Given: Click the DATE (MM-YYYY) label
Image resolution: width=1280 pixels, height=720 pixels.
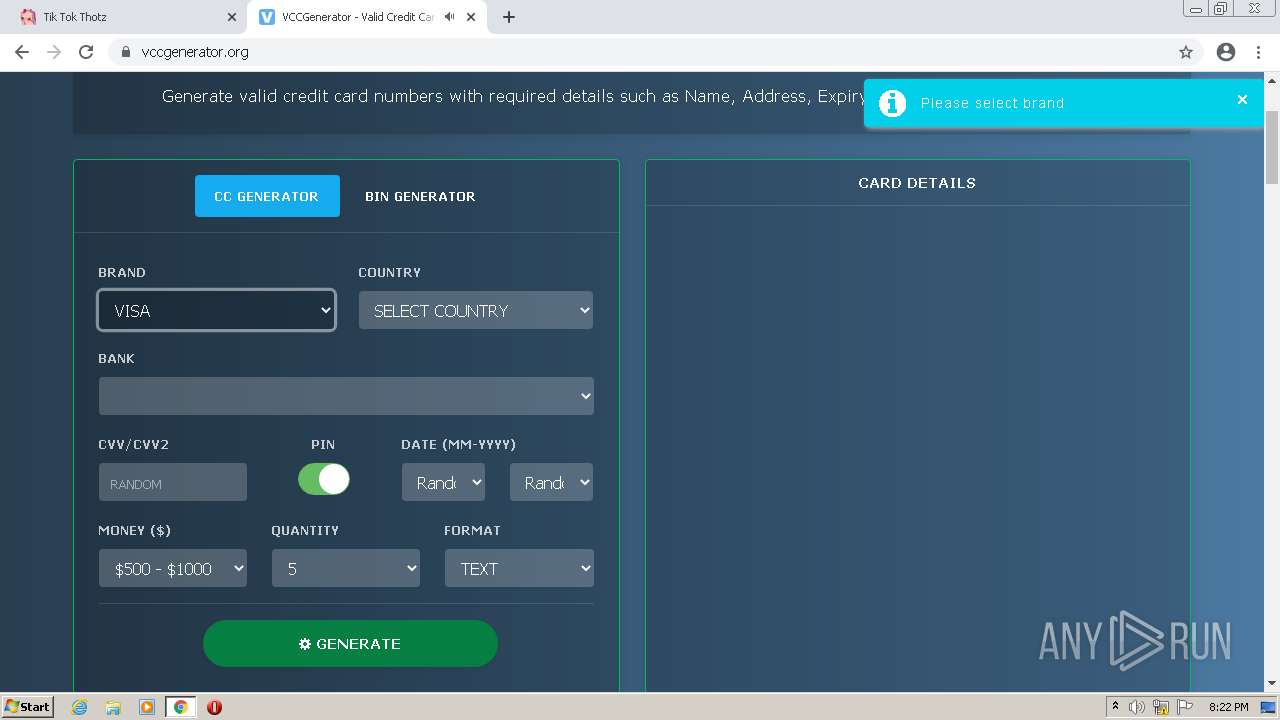Looking at the screenshot, I should 458,444.
